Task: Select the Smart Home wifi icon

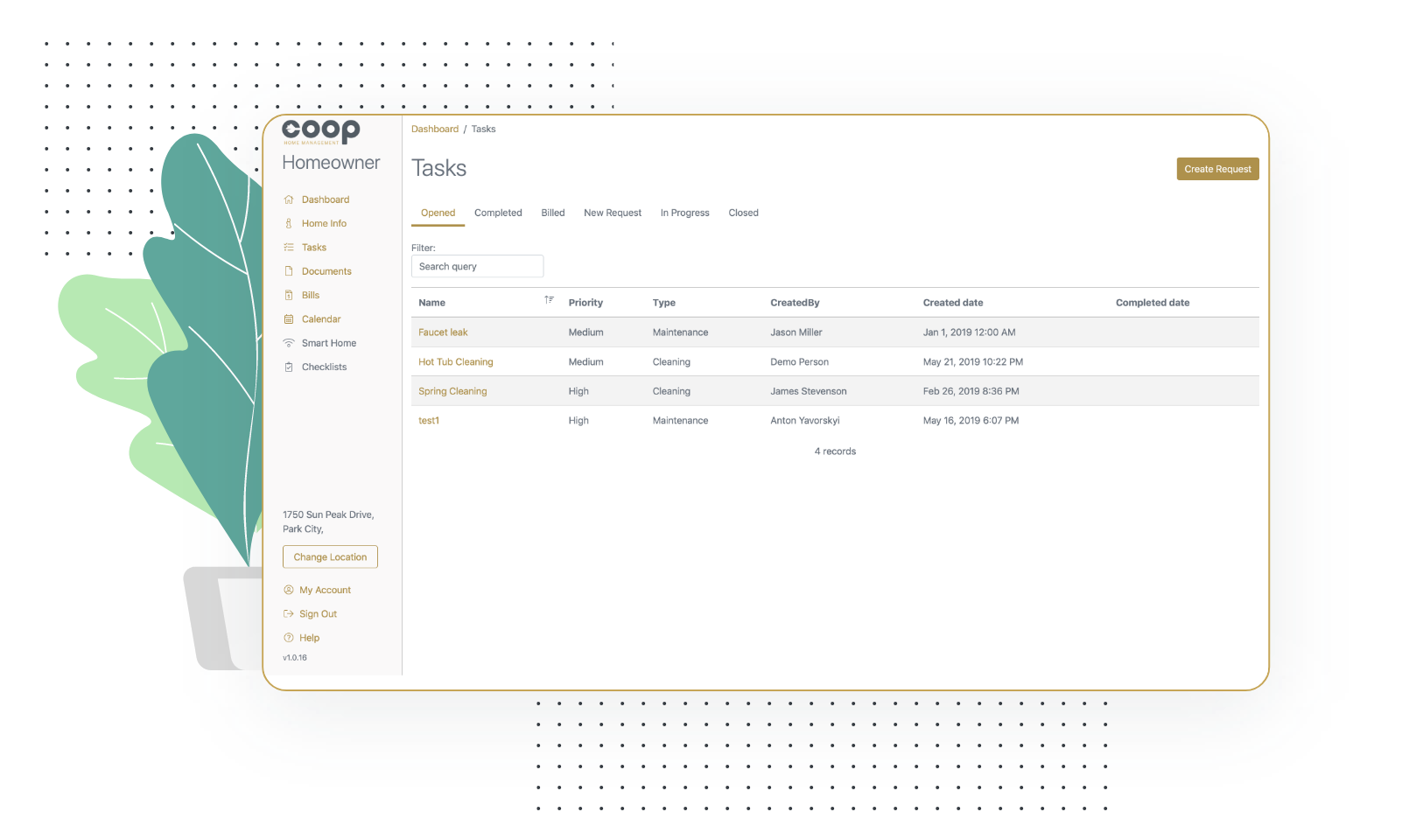Action: point(289,343)
